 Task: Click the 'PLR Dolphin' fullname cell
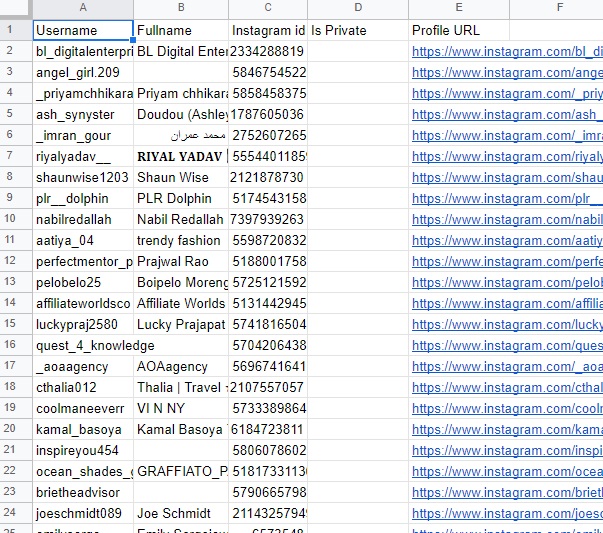click(x=180, y=198)
